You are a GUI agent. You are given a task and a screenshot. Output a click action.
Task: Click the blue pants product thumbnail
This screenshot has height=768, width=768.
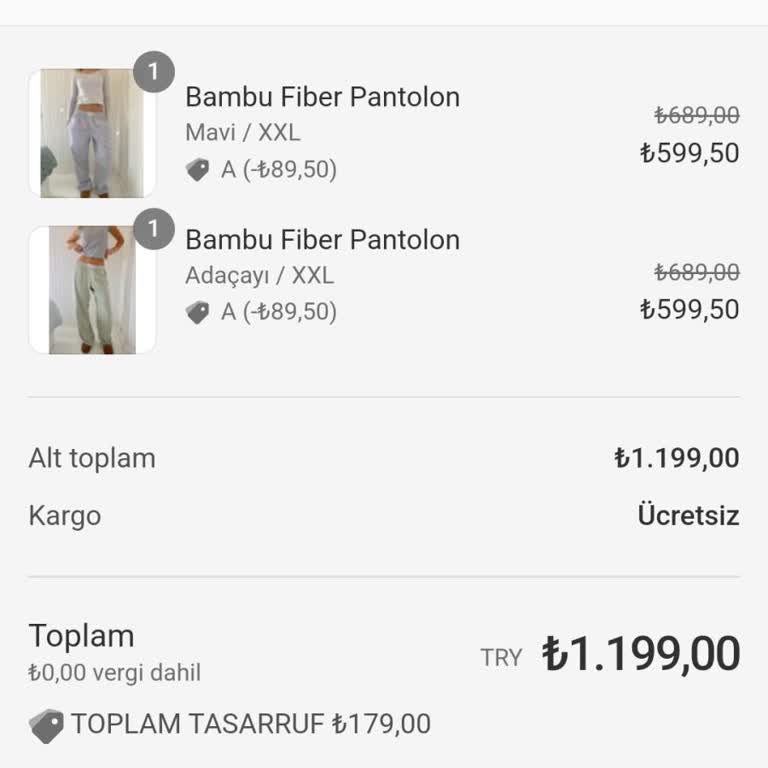point(91,133)
